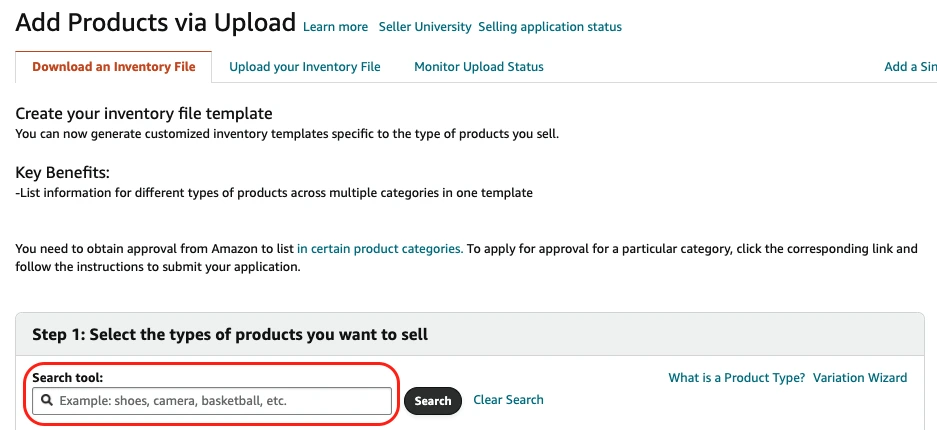Click the Clear Search link
This screenshot has height=430, width=937.
(x=508, y=400)
